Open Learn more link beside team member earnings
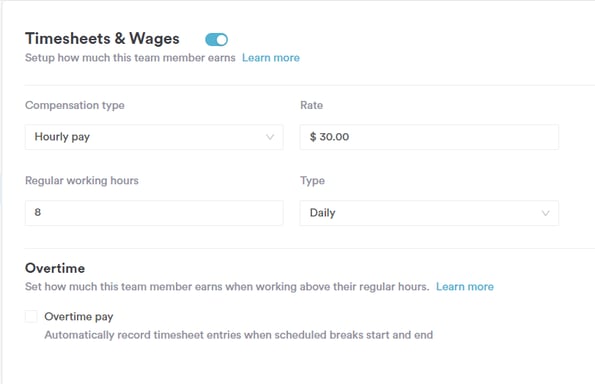595x384 pixels. click(x=271, y=58)
